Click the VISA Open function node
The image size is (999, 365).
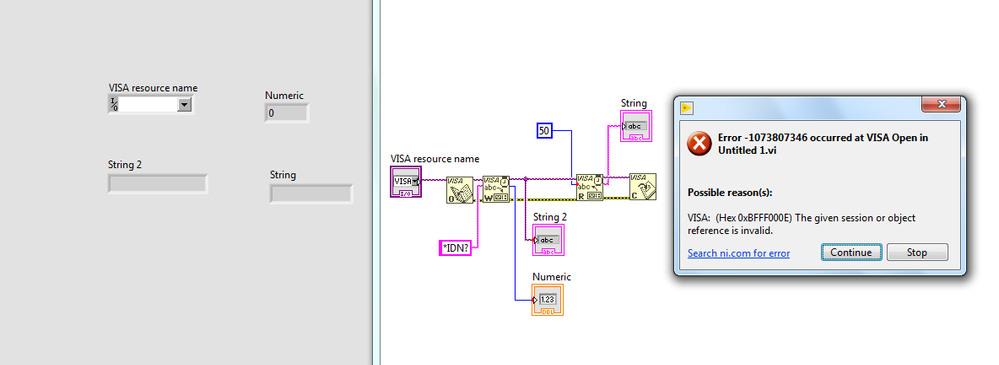click(459, 189)
